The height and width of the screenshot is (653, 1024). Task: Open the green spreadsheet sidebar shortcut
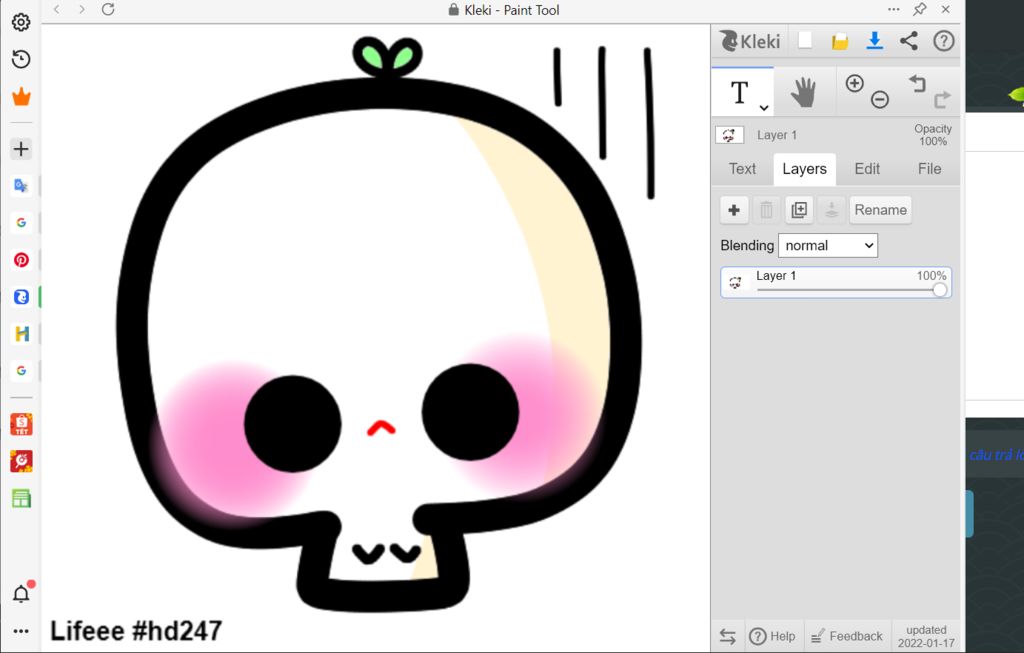(21, 499)
